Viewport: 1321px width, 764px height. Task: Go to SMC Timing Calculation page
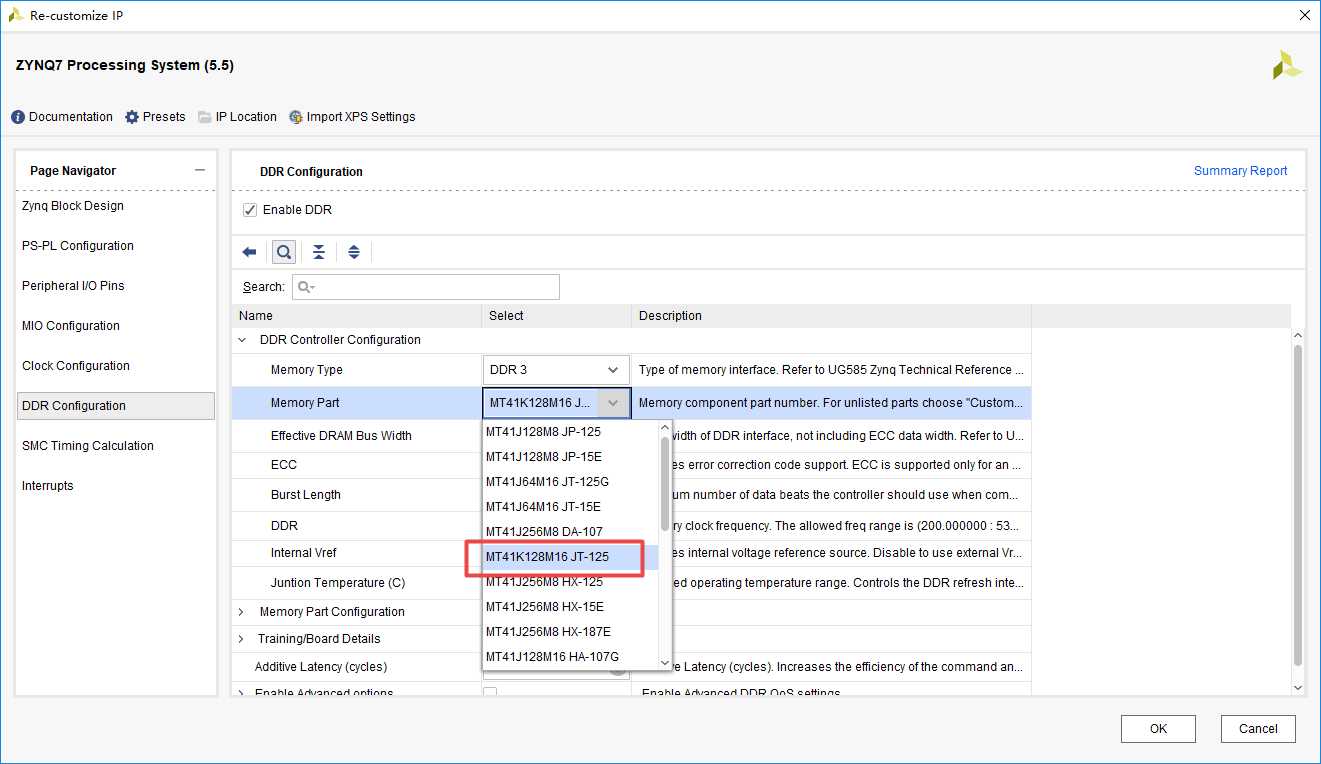point(88,446)
